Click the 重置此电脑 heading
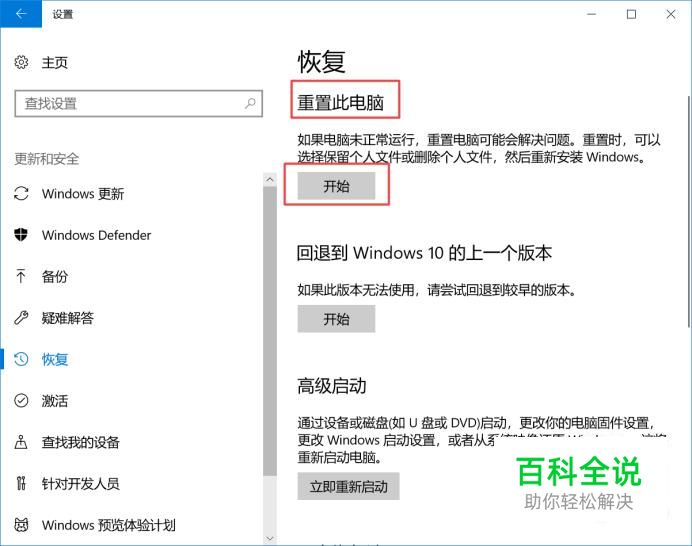 pyautogui.click(x=340, y=102)
